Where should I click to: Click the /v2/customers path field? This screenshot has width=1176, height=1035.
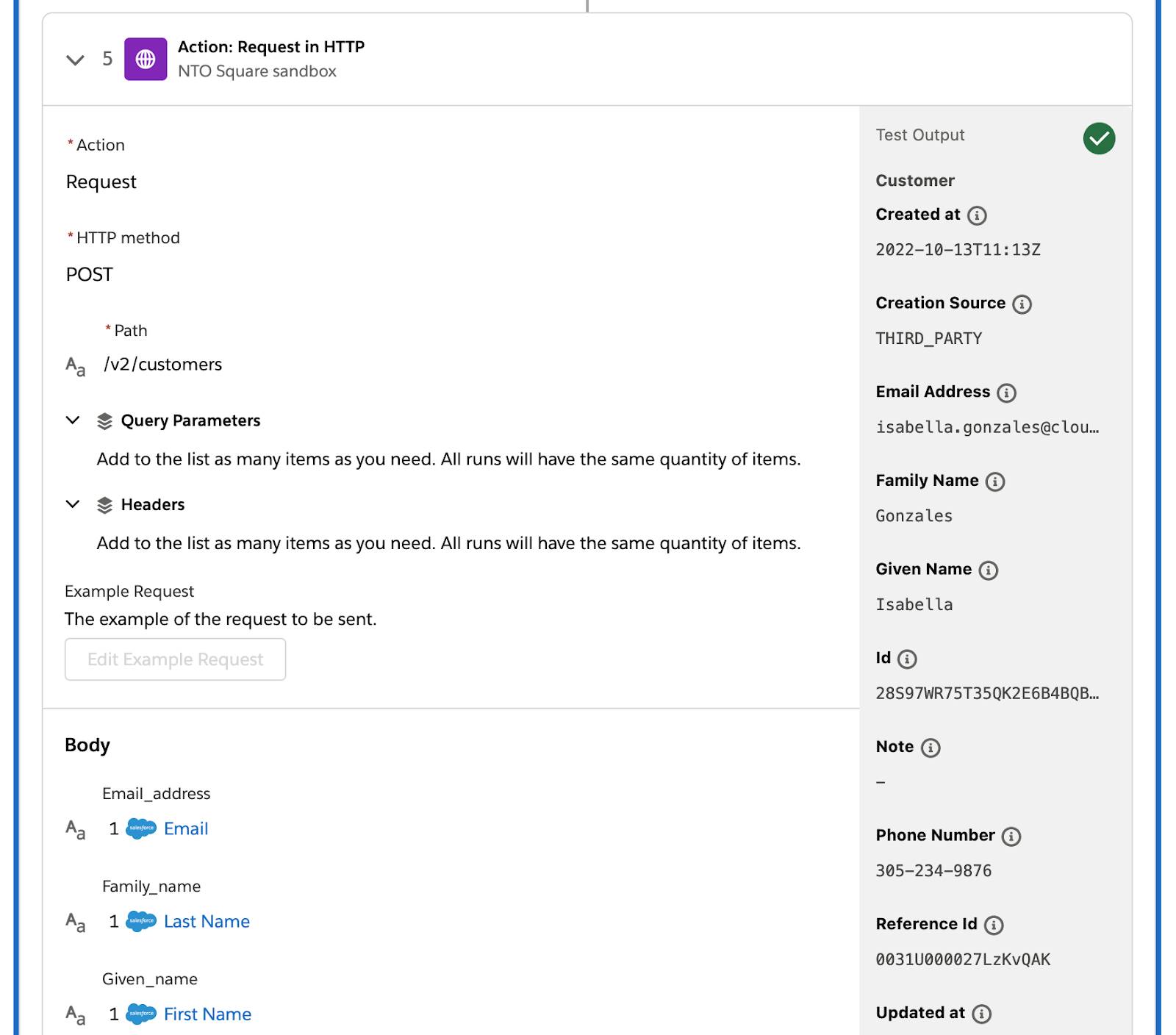162,365
